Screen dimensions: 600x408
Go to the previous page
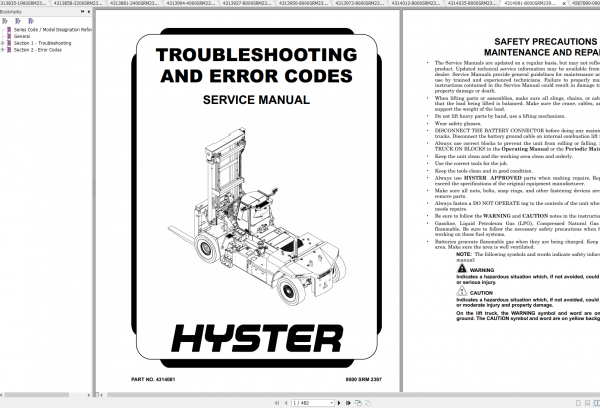tap(286, 403)
